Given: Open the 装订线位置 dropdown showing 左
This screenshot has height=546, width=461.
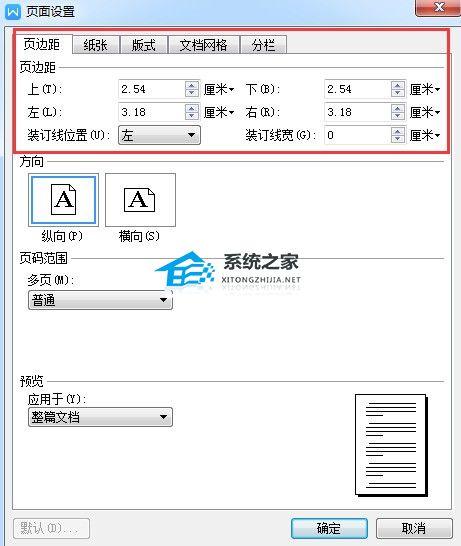Looking at the screenshot, I should tap(159, 135).
